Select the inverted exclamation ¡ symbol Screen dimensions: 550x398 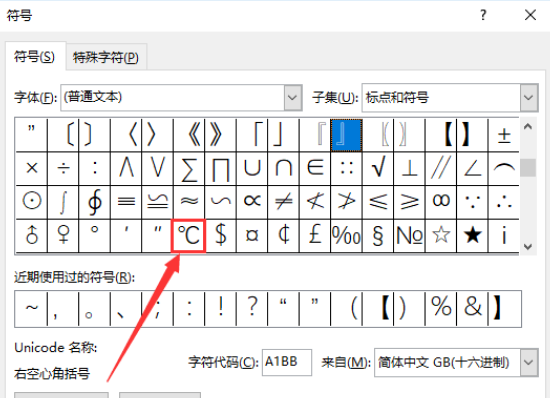[x=504, y=236]
